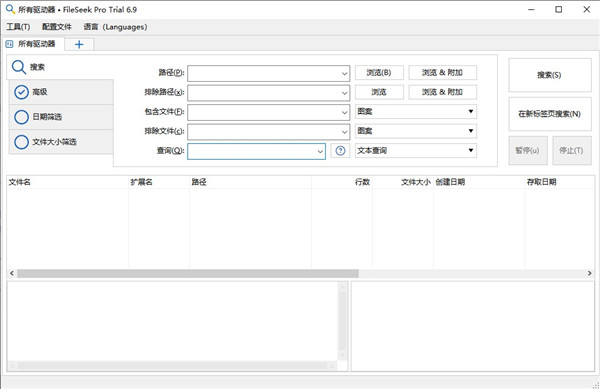Viewport: 600px width, 389px height.
Task: Open the 工具(T) menu
Action: (18, 27)
